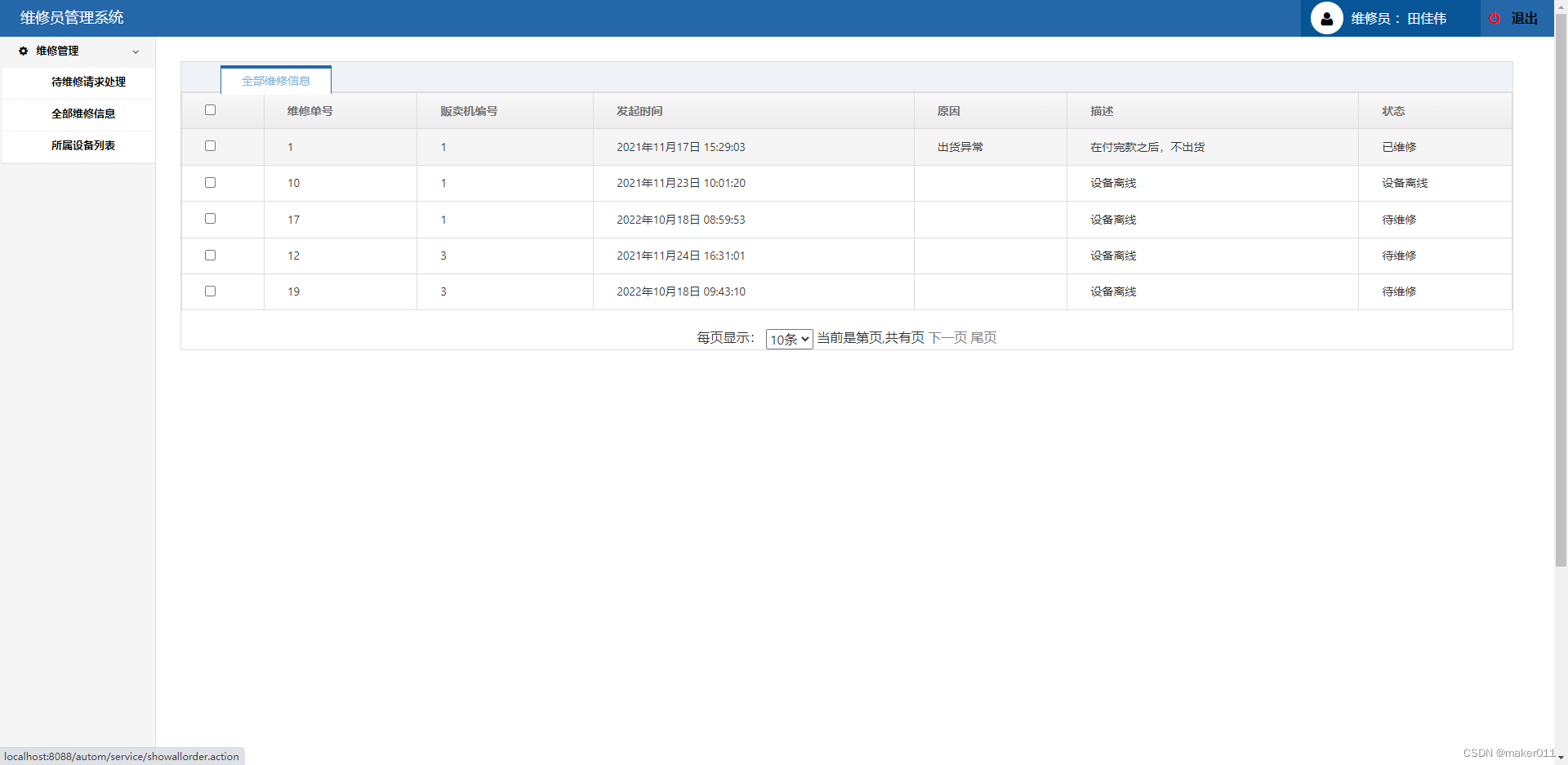Jump to last page with 尾页
The image size is (1568, 765).
tap(983, 338)
